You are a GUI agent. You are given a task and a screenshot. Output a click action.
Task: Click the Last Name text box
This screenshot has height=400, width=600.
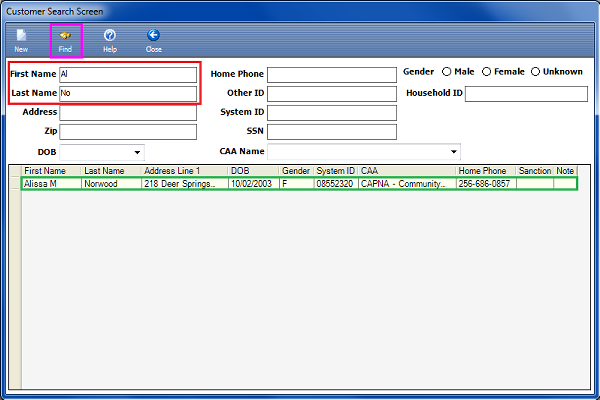[127, 94]
